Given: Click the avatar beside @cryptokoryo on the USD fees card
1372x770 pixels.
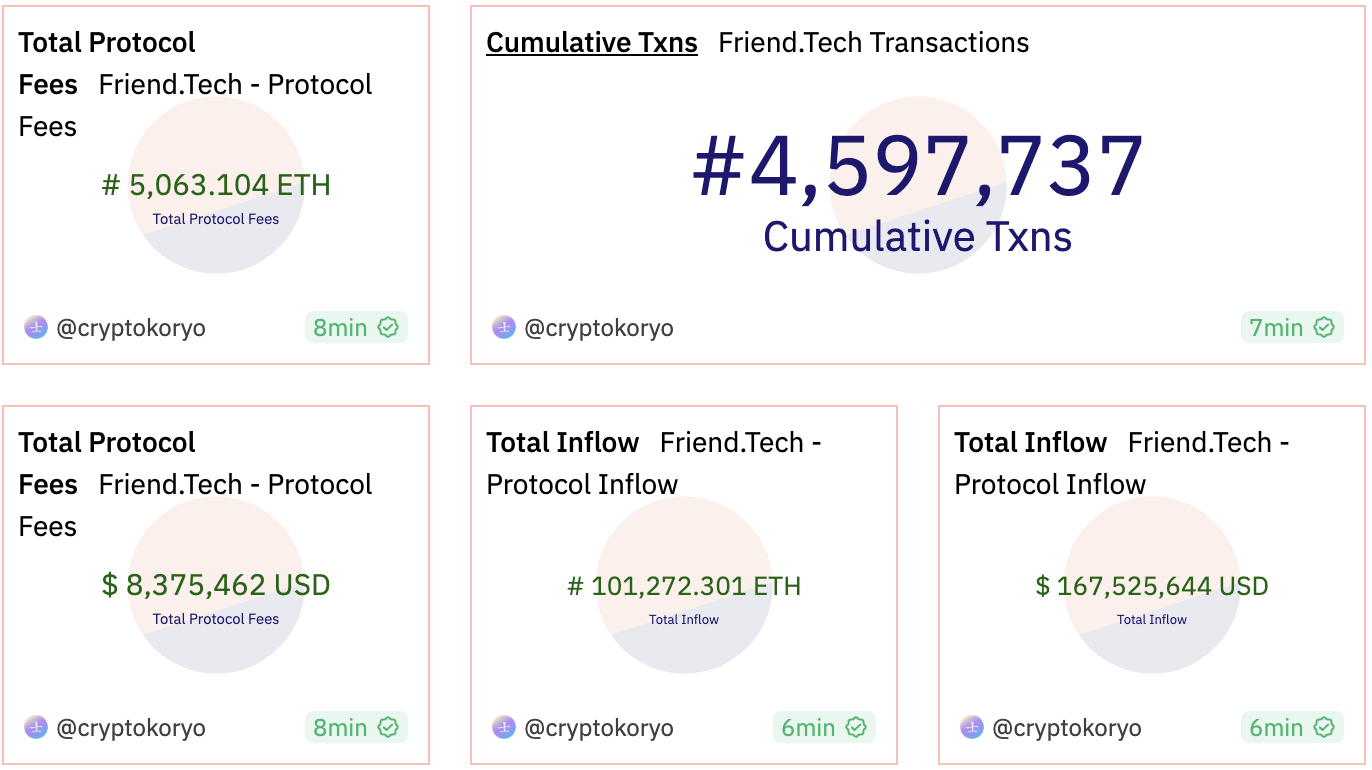Looking at the screenshot, I should tap(35, 728).
